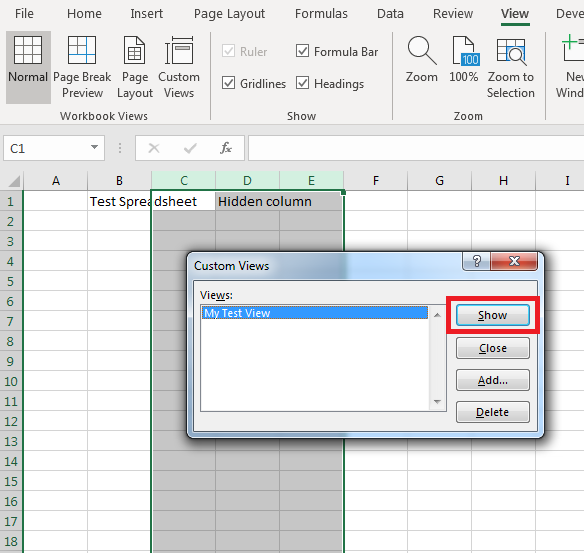Open the Formulas ribbon tab

coord(321,14)
